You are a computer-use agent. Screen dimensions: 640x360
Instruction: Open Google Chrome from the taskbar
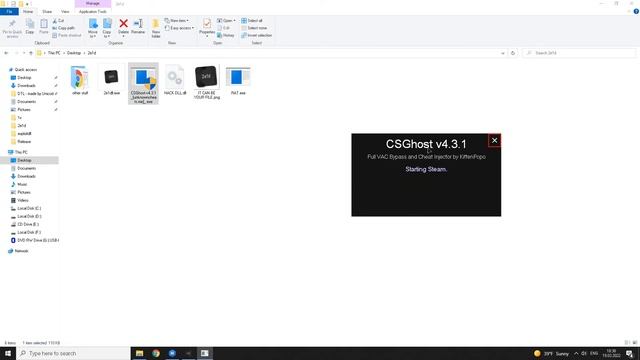(x=156, y=353)
